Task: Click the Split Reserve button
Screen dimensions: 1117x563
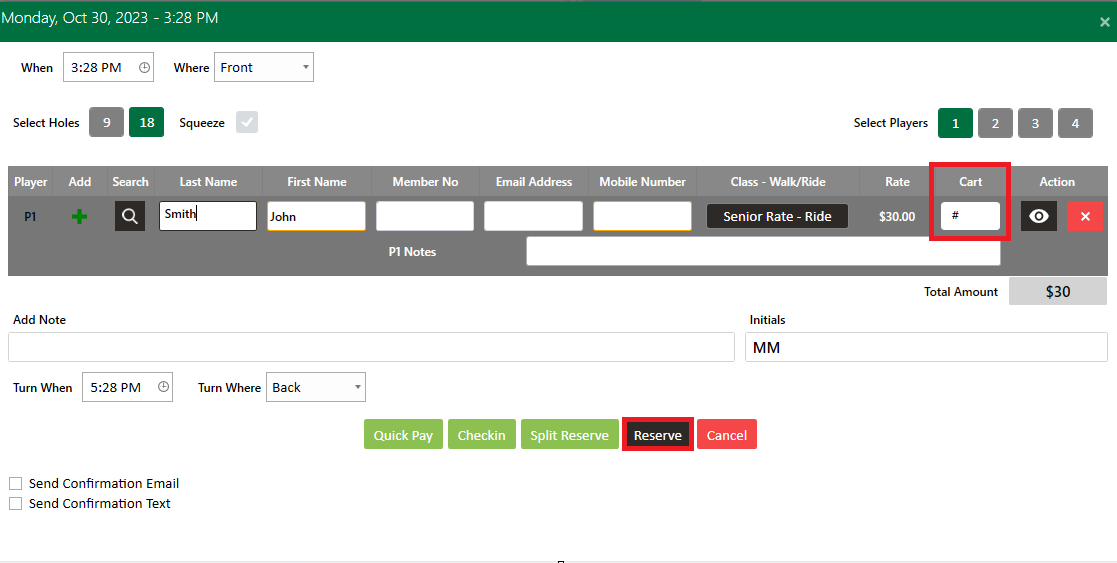Action: click(569, 435)
